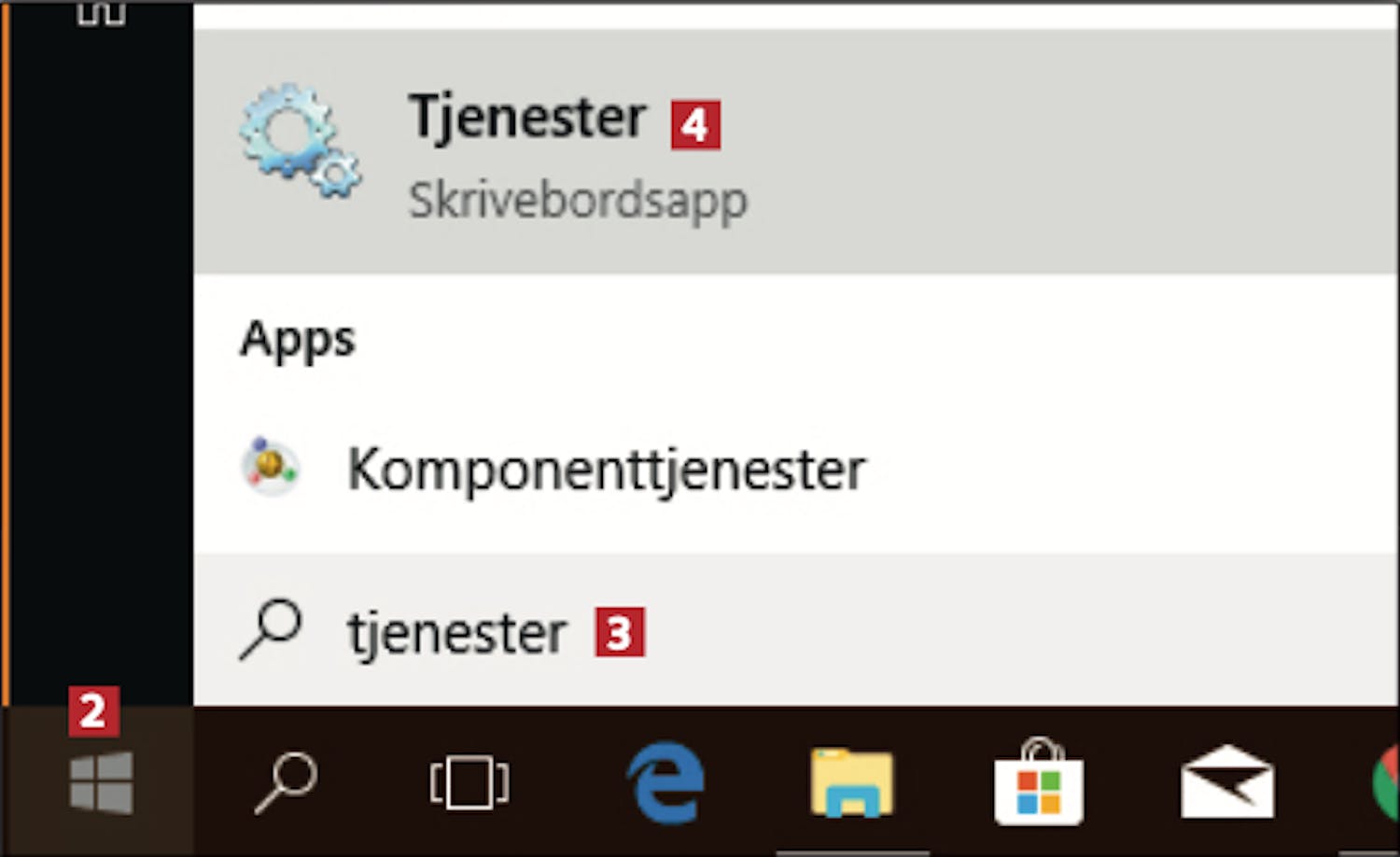The width and height of the screenshot is (1400, 857).
Task: Click the partial icon atop the left sidebar
Action: [x=101, y=12]
